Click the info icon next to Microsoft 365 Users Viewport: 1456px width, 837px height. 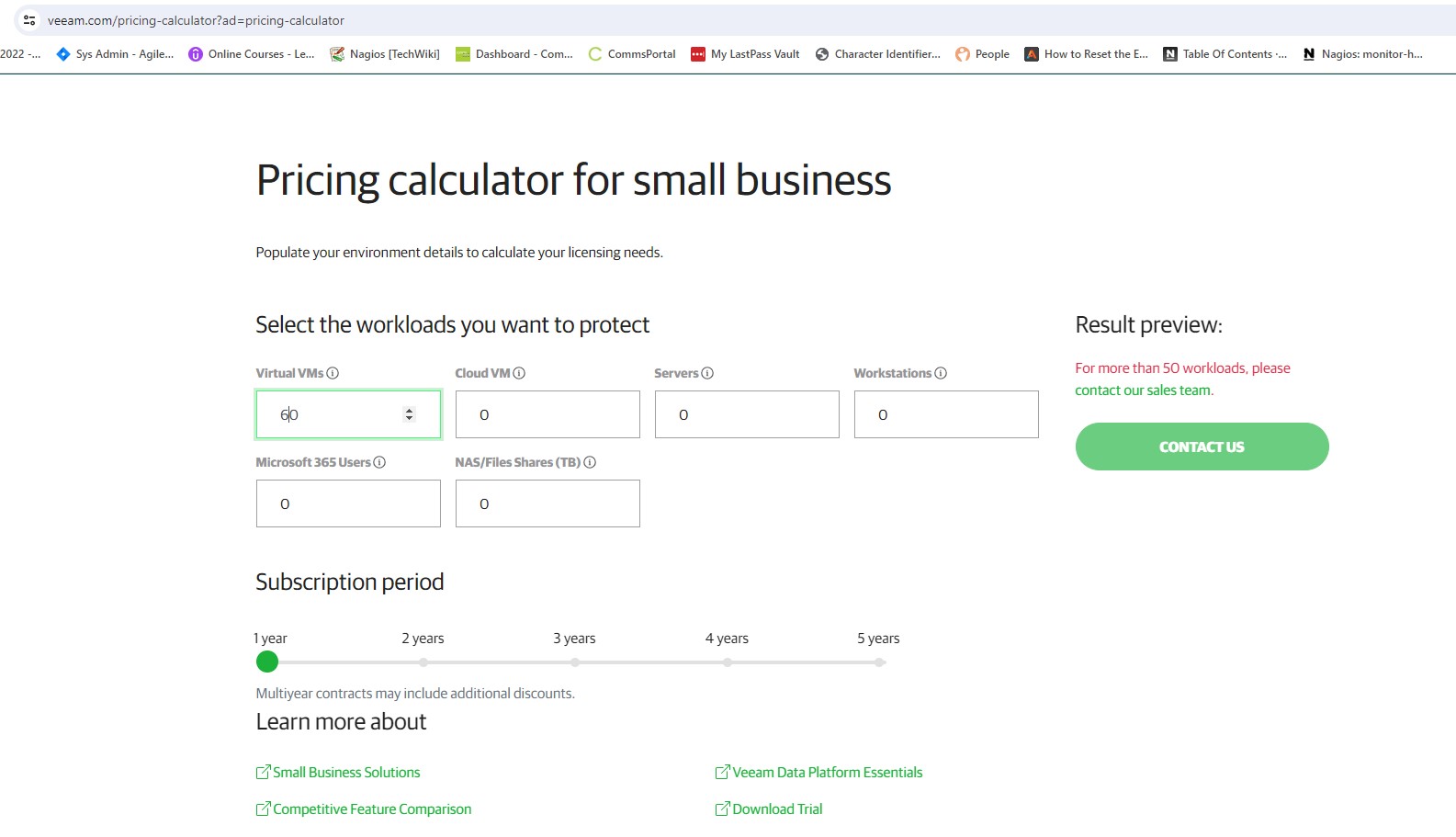(379, 462)
